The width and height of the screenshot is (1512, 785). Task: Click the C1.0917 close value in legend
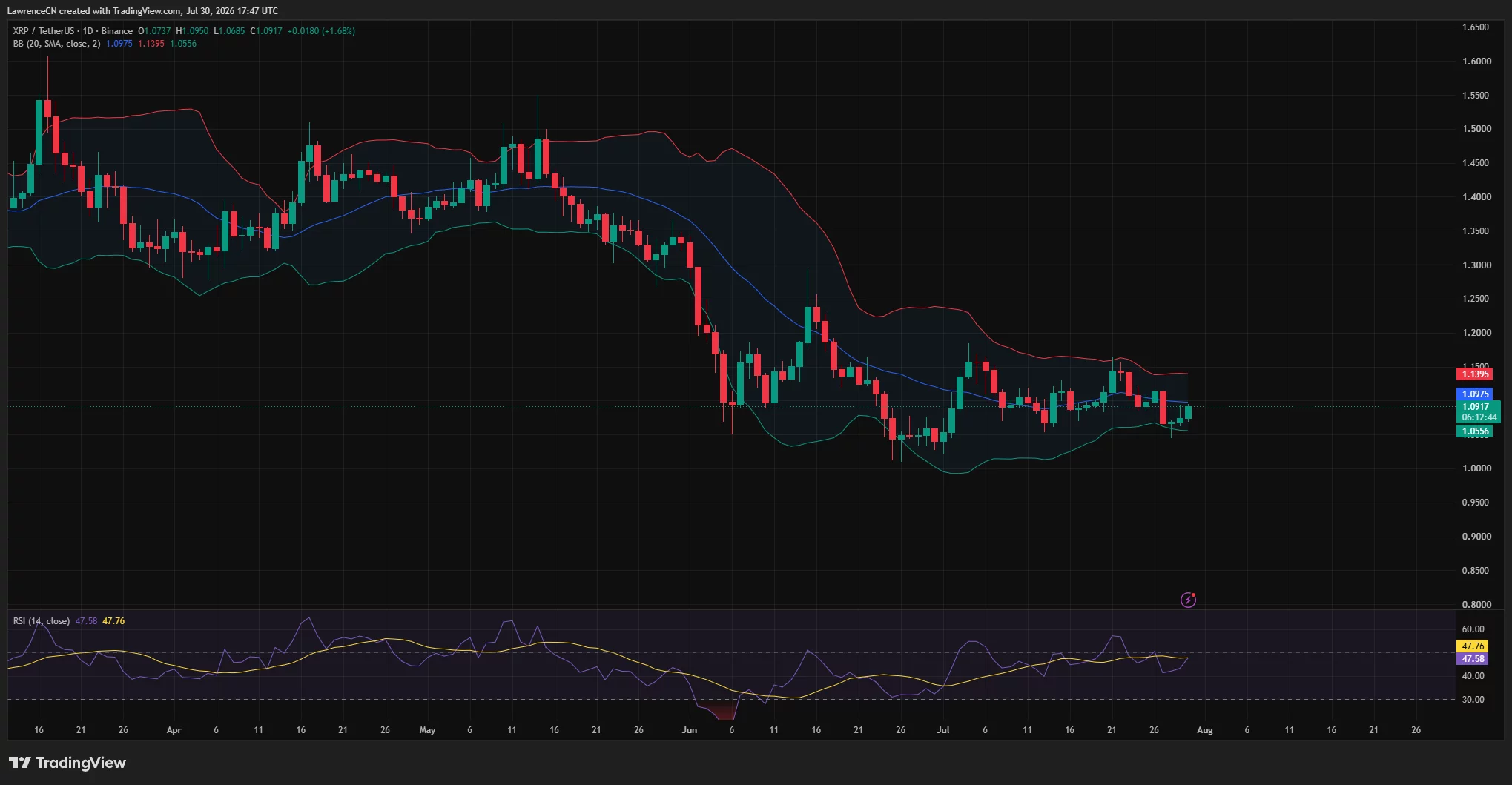[266, 31]
